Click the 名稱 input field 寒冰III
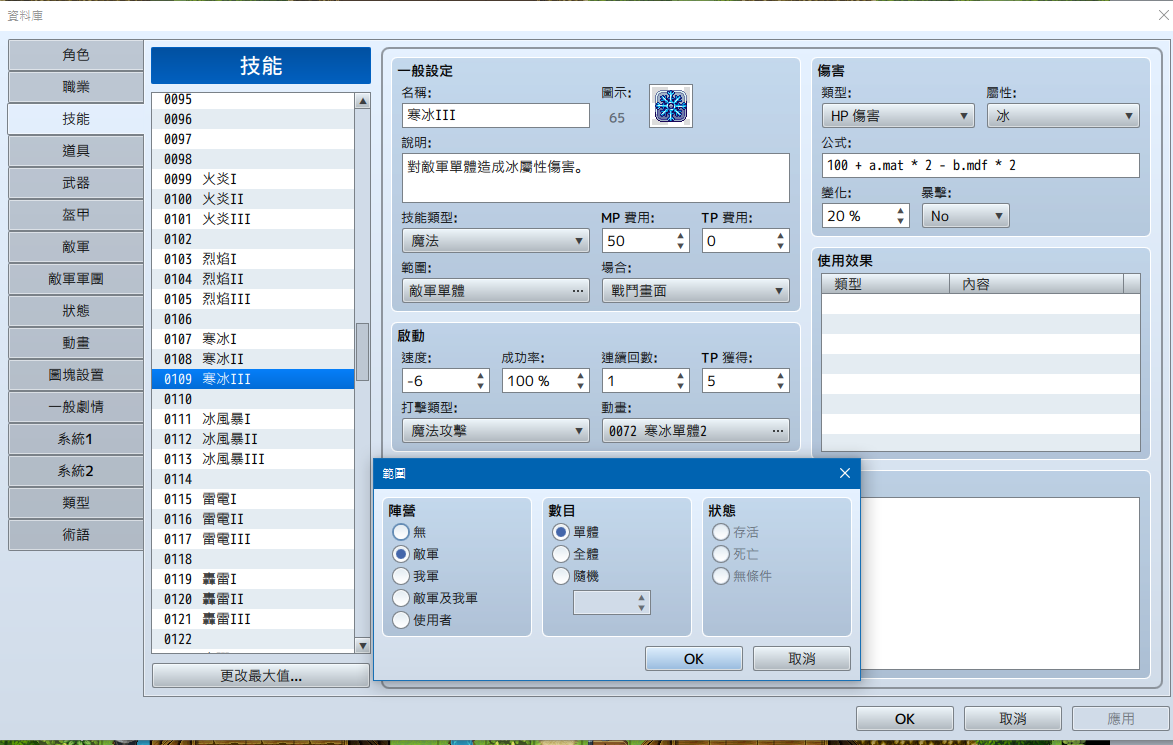 point(495,115)
